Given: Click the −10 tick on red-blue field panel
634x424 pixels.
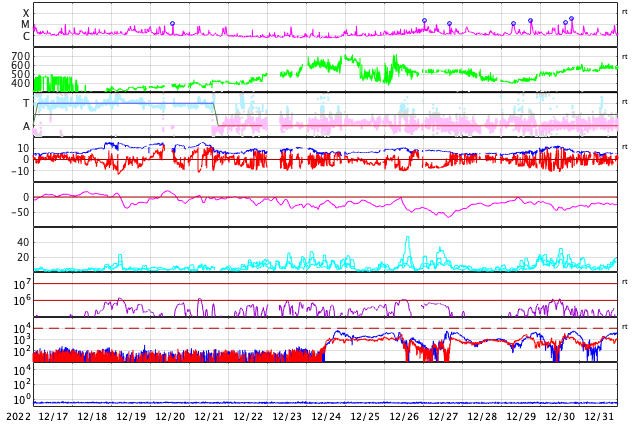Looking at the screenshot, I should [20, 171].
